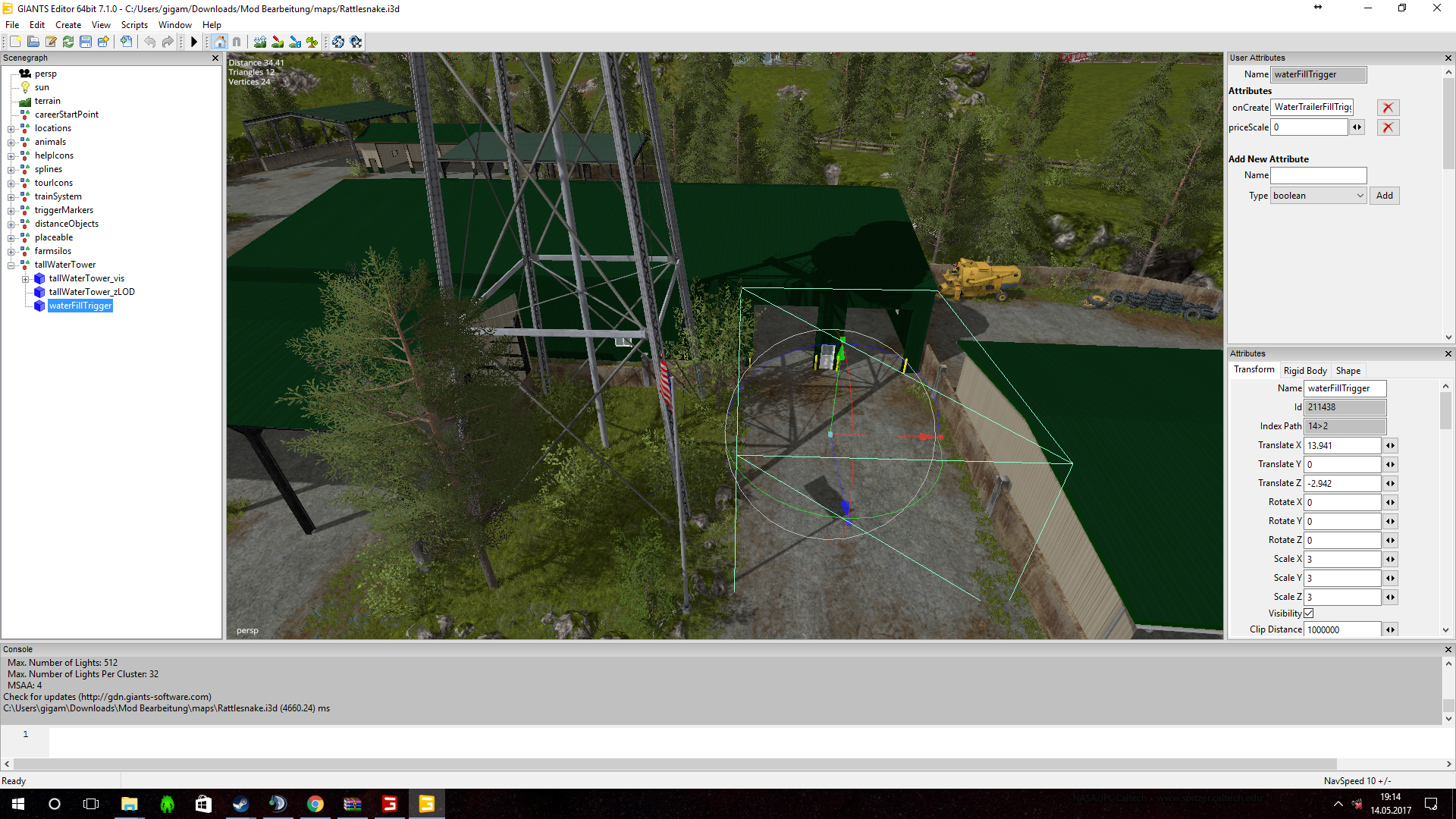Toggle the Visibility checkbox
Viewport: 1456px width, 819px height.
coord(1308,613)
